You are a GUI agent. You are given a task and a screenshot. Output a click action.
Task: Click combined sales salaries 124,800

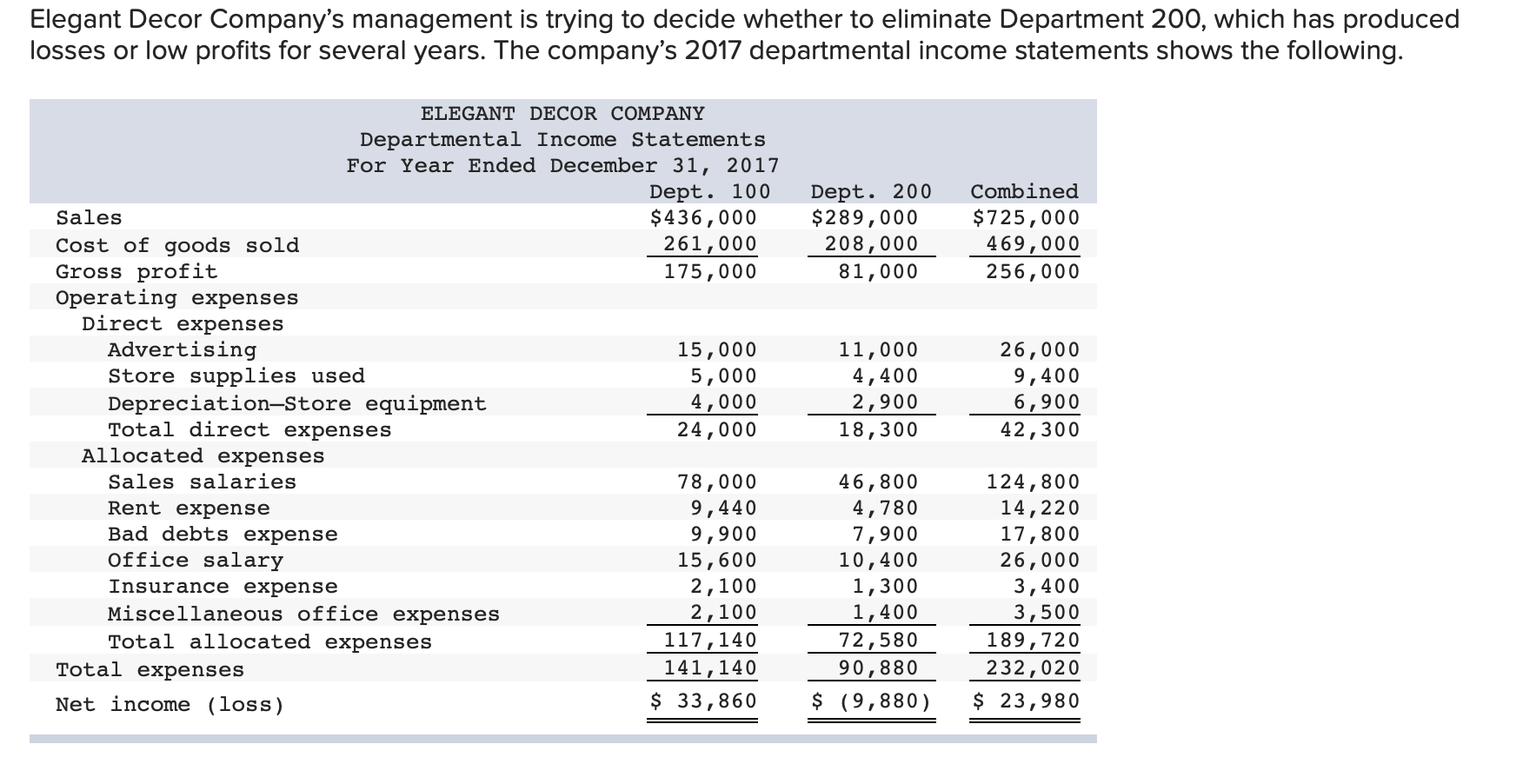1033,482
